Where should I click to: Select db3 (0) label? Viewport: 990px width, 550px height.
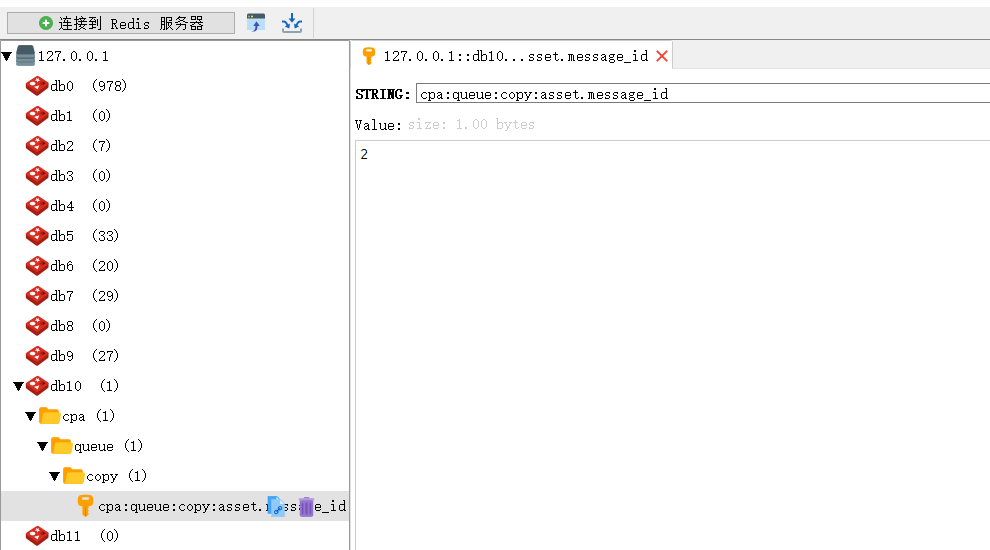pos(80,176)
